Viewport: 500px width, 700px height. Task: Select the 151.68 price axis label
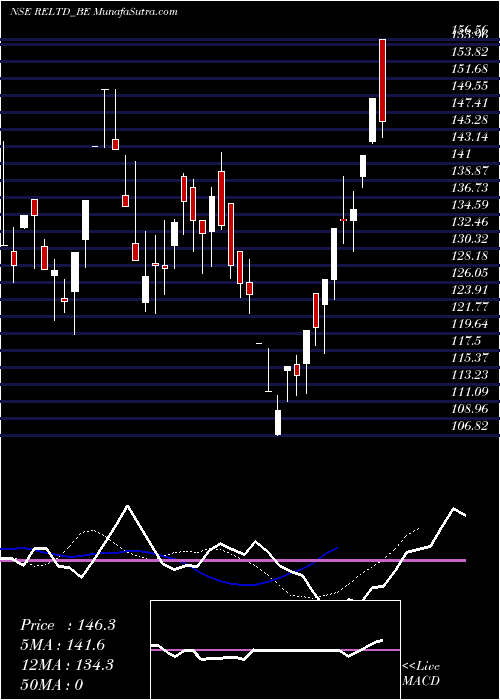click(469, 69)
